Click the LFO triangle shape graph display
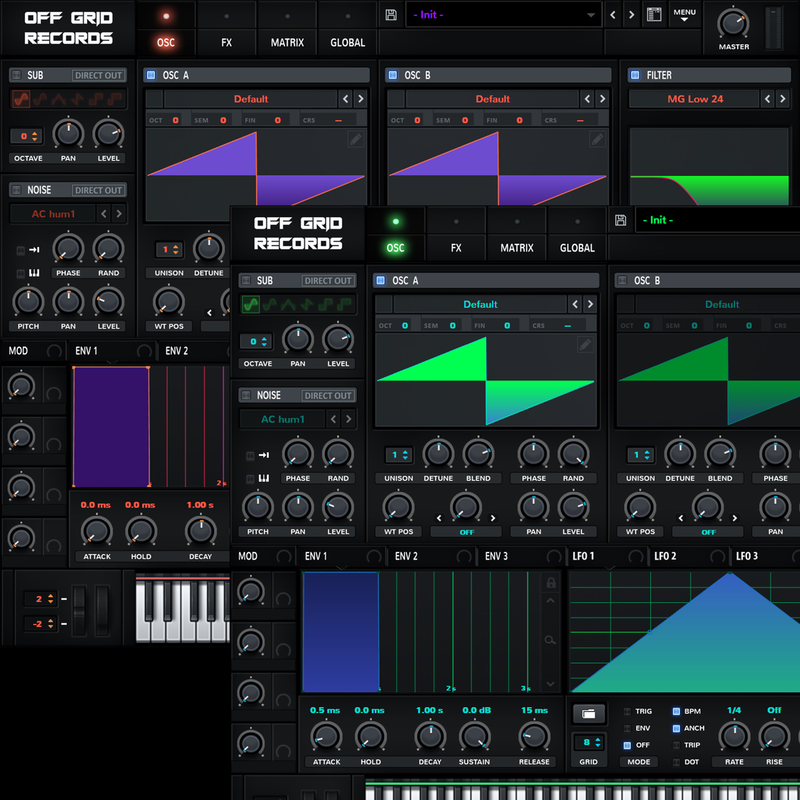The height and width of the screenshot is (800, 800). click(x=684, y=632)
